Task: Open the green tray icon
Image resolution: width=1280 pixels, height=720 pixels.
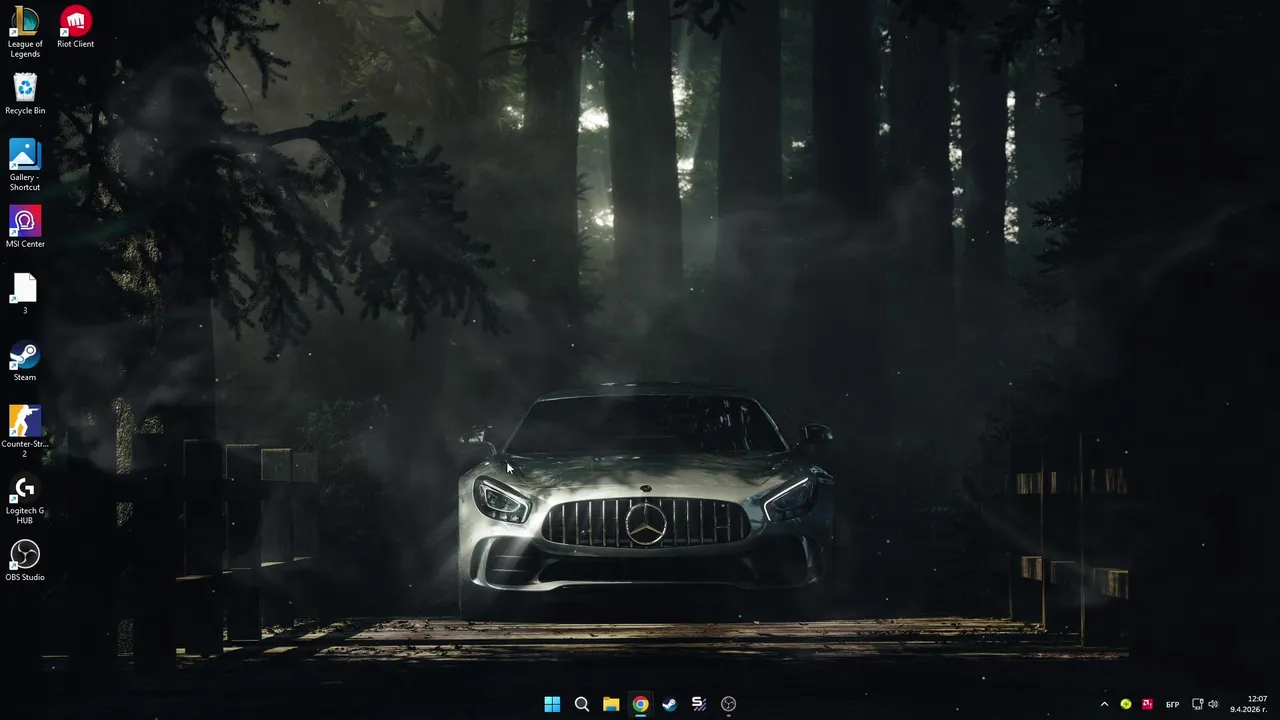Action: [1126, 704]
